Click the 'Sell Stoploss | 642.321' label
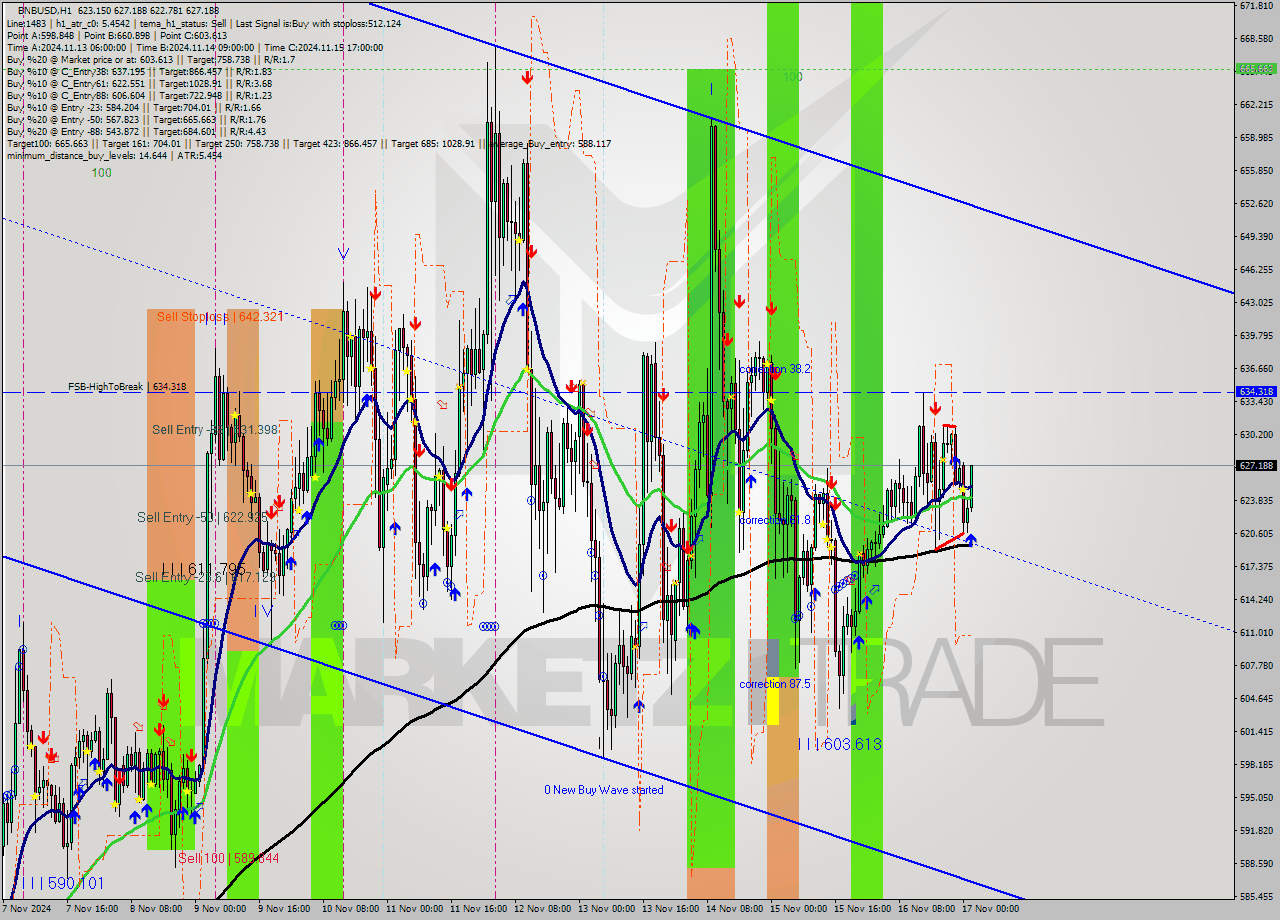This screenshot has height=920, width=1280. click(x=220, y=316)
